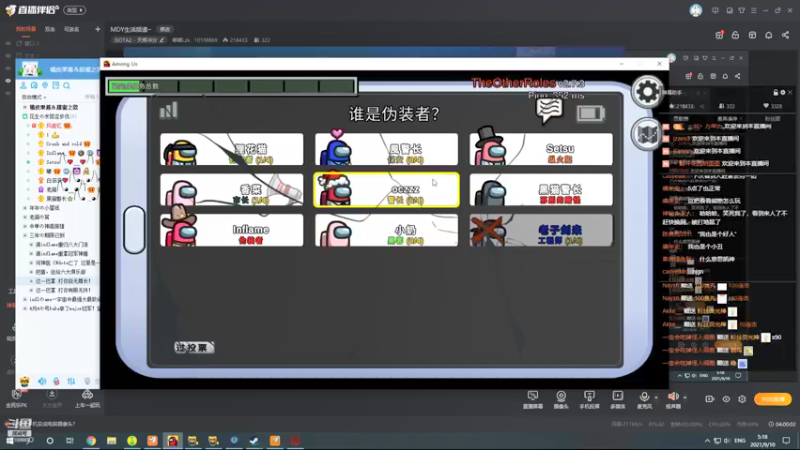The image size is (800, 450).
Task: Edit the DOTA2 category pencil
Action: (162, 40)
